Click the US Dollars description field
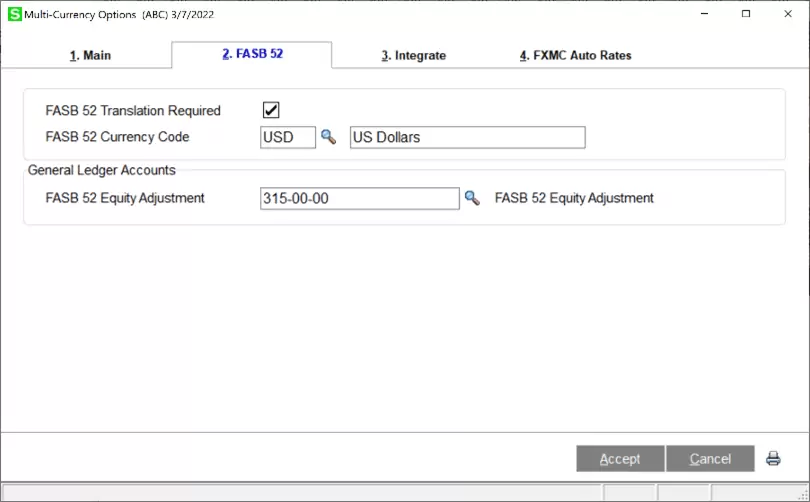The height and width of the screenshot is (502, 810). 467,137
